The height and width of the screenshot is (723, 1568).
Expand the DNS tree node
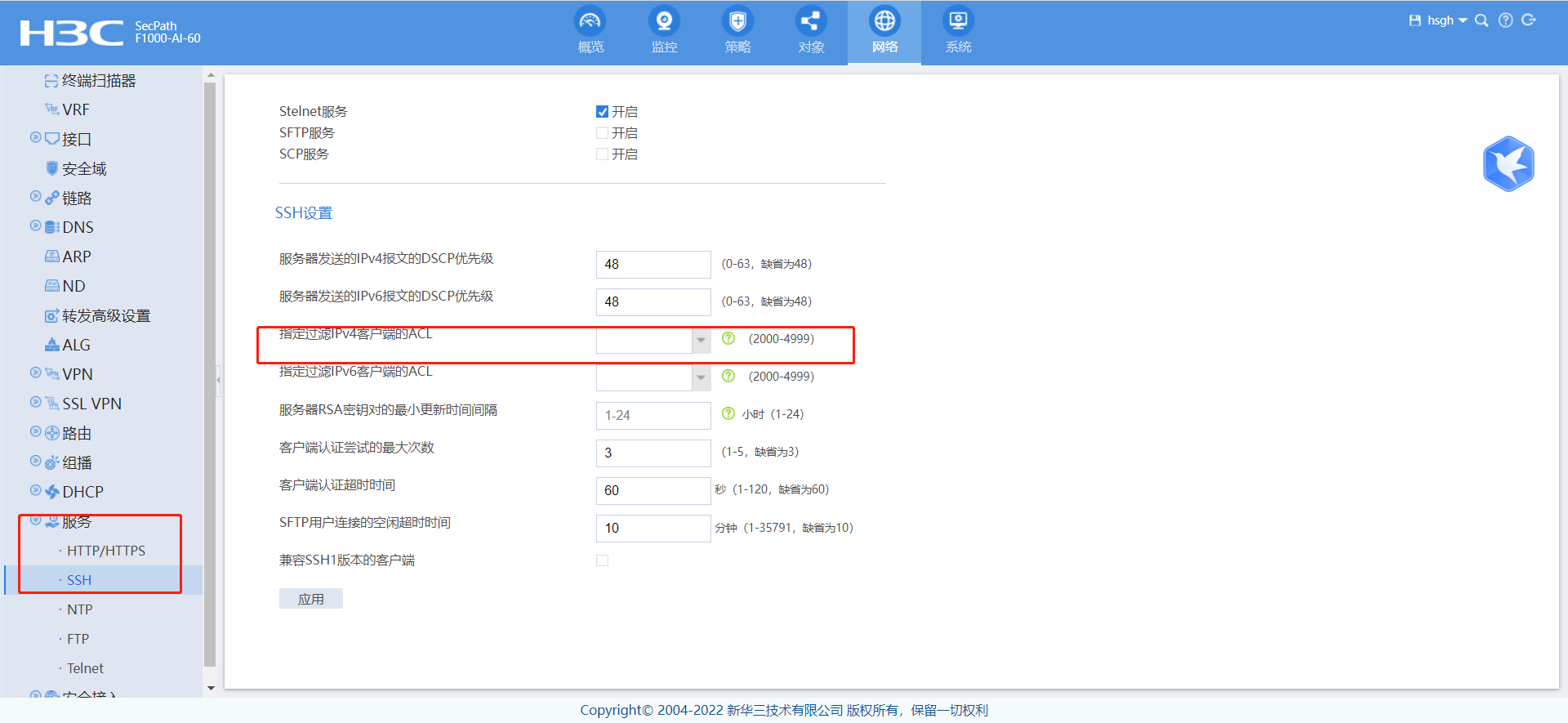click(x=35, y=225)
